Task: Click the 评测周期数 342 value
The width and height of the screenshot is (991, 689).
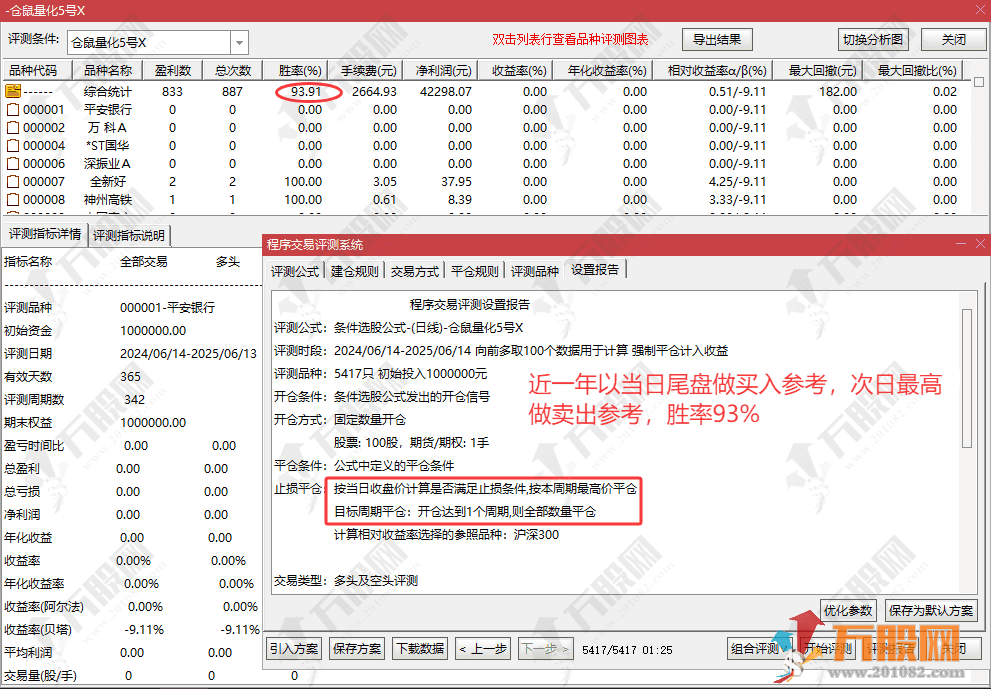Action: tap(135, 399)
